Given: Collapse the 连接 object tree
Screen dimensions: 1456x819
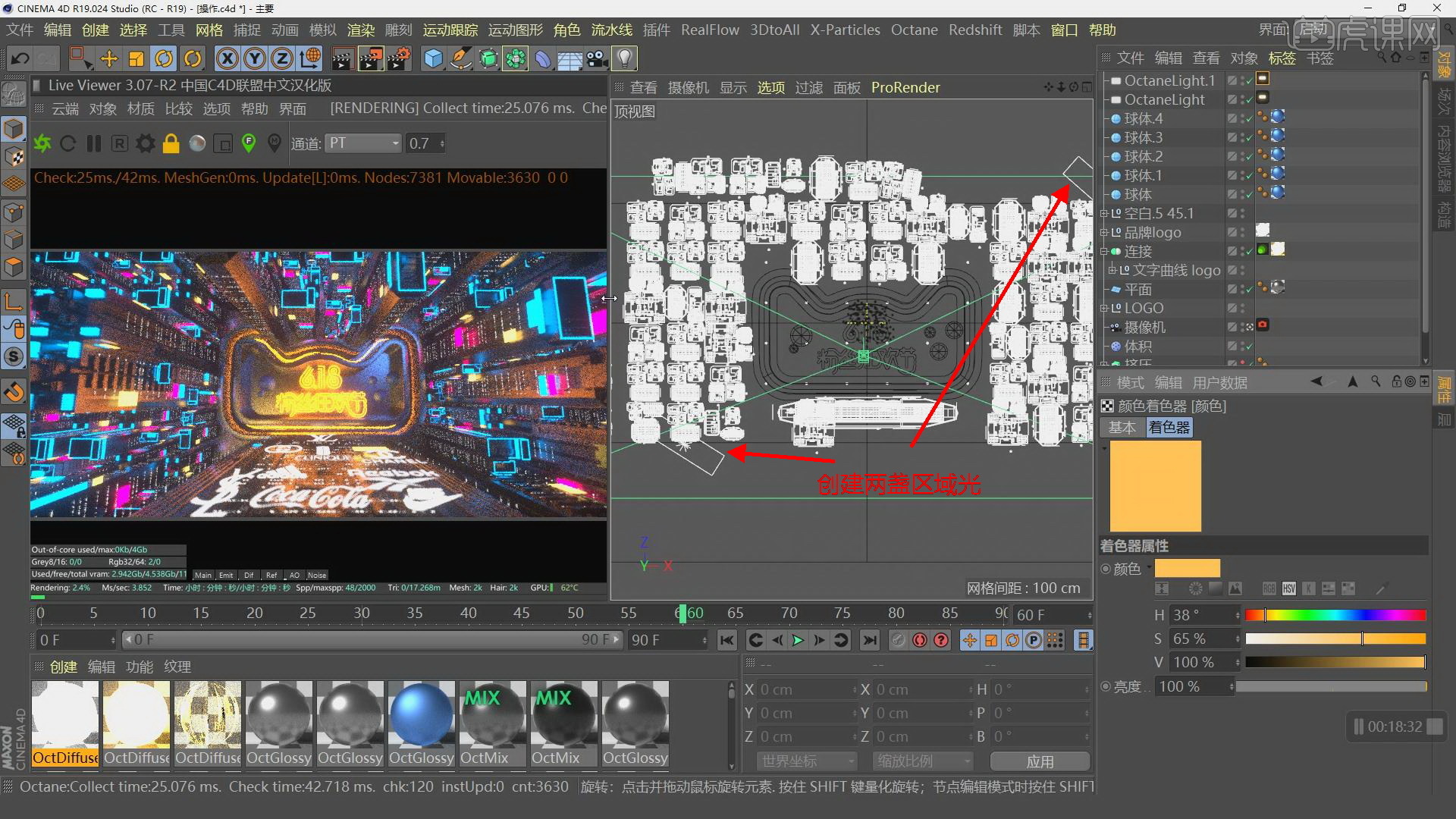Looking at the screenshot, I should [x=1105, y=252].
